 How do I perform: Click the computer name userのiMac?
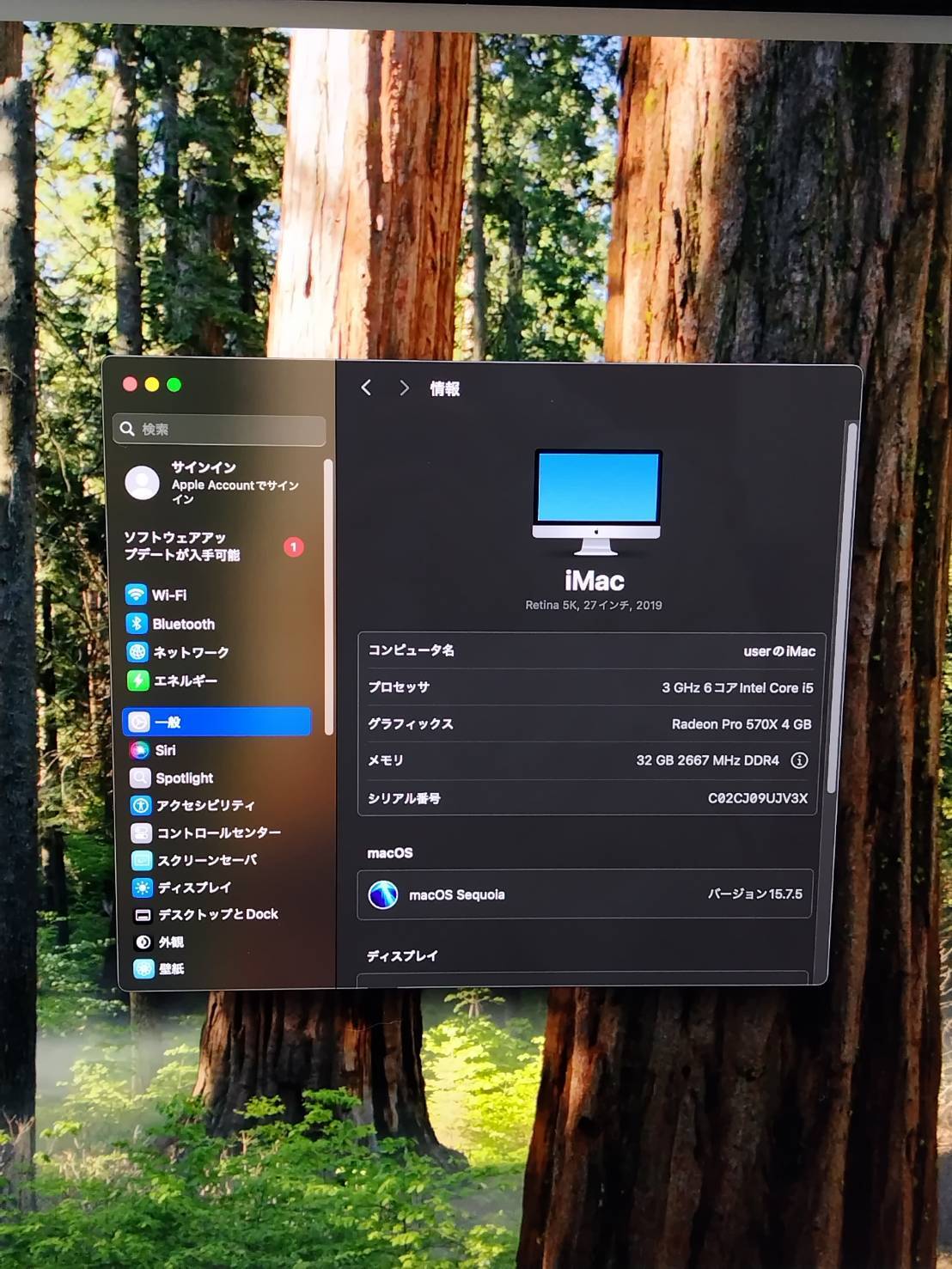point(778,651)
